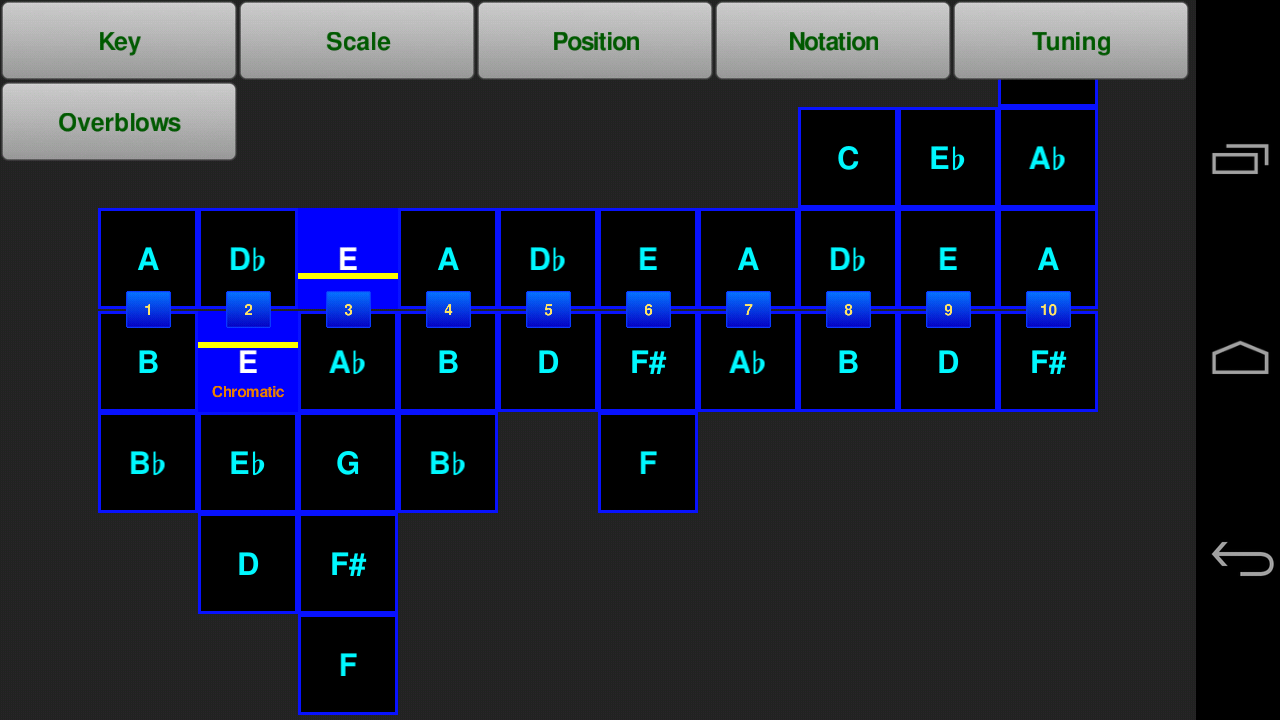1280x720 pixels.
Task: Tap the bottom-most F note cell
Action: click(348, 665)
